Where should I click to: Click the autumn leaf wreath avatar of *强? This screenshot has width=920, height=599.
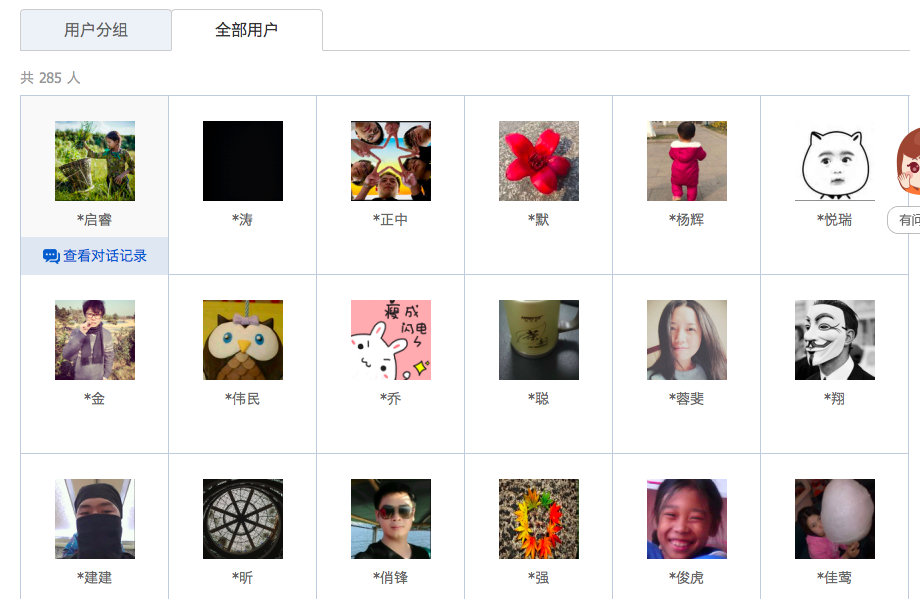(539, 519)
